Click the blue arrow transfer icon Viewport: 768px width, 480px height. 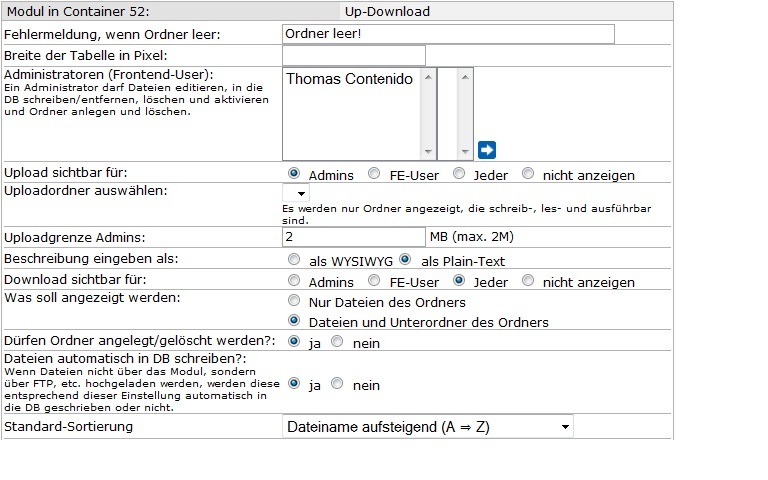click(487, 150)
